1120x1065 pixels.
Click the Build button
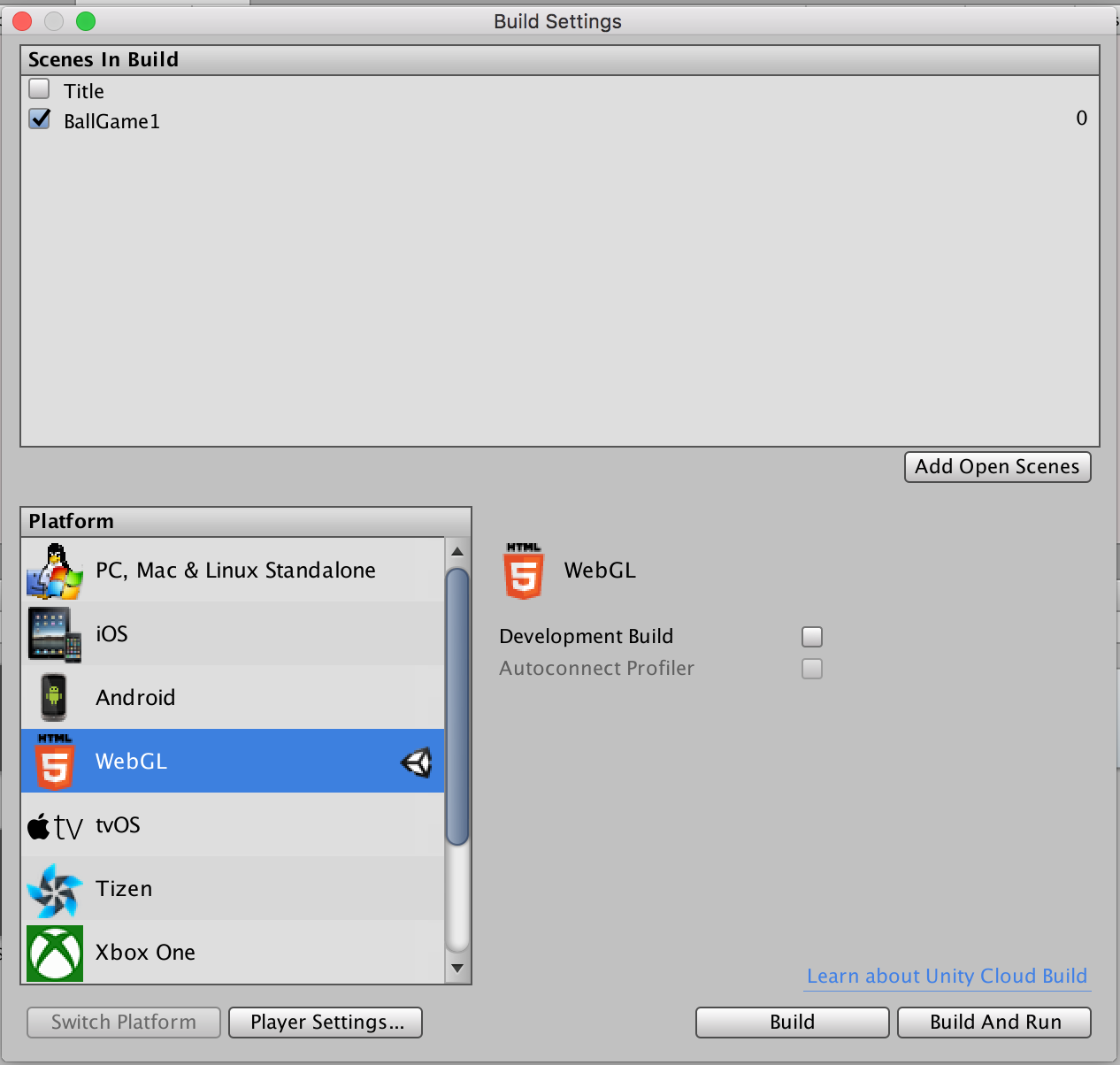(793, 1023)
